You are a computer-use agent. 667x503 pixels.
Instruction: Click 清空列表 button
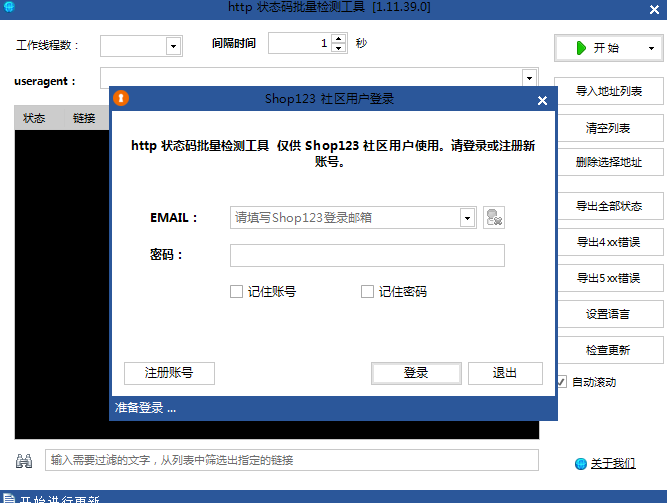(609, 128)
